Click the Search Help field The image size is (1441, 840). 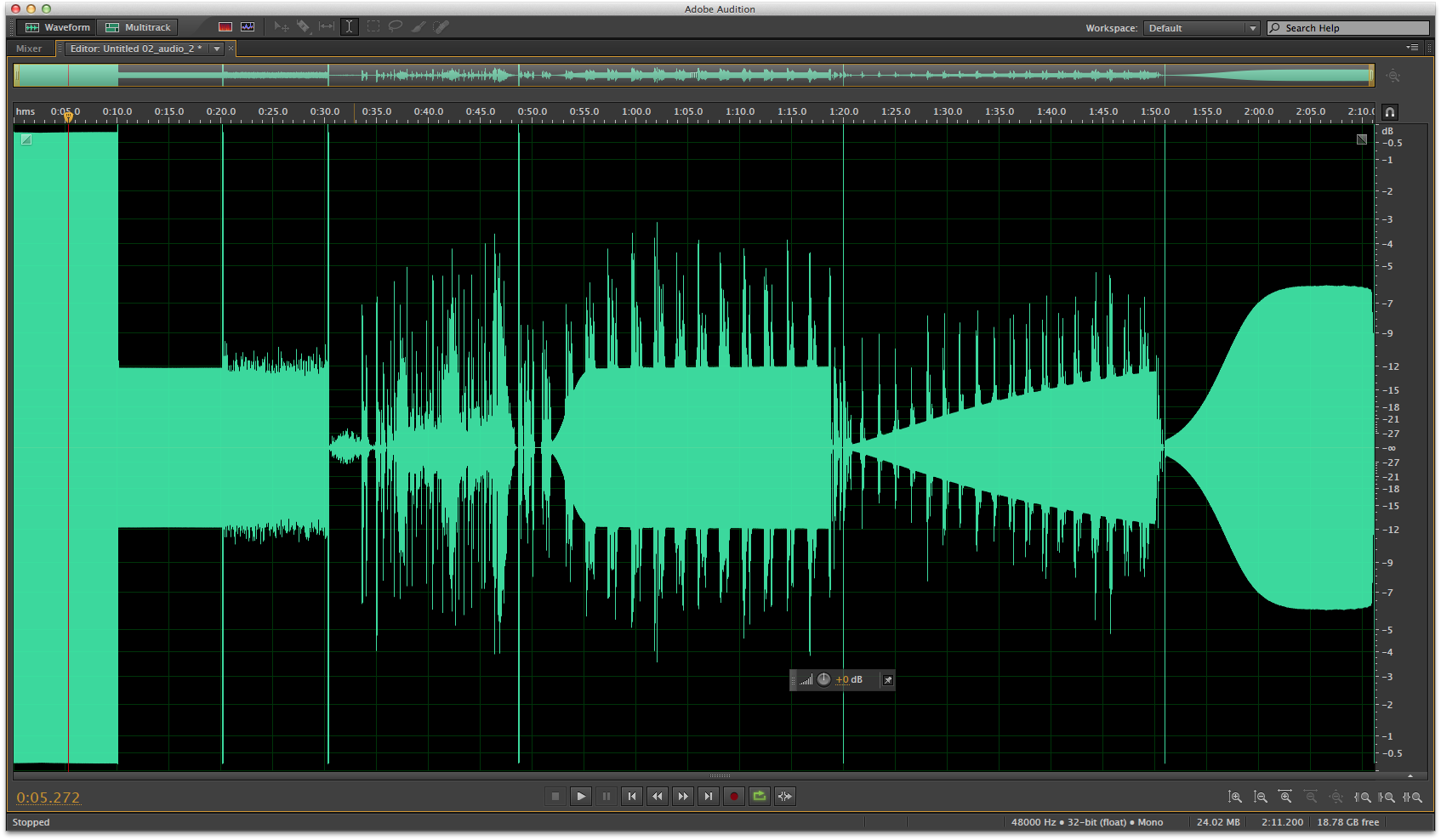(1350, 28)
